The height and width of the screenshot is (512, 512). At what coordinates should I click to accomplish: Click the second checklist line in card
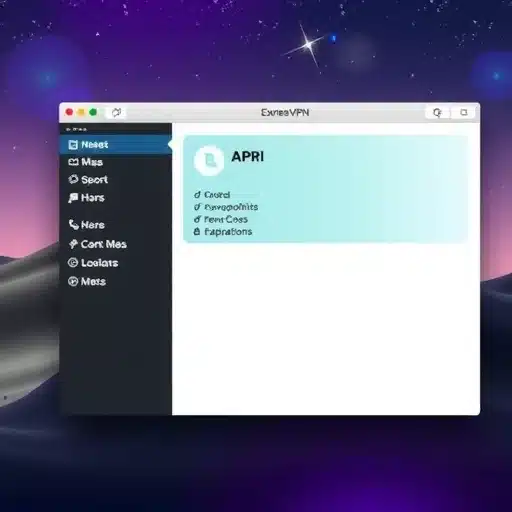(x=231, y=207)
